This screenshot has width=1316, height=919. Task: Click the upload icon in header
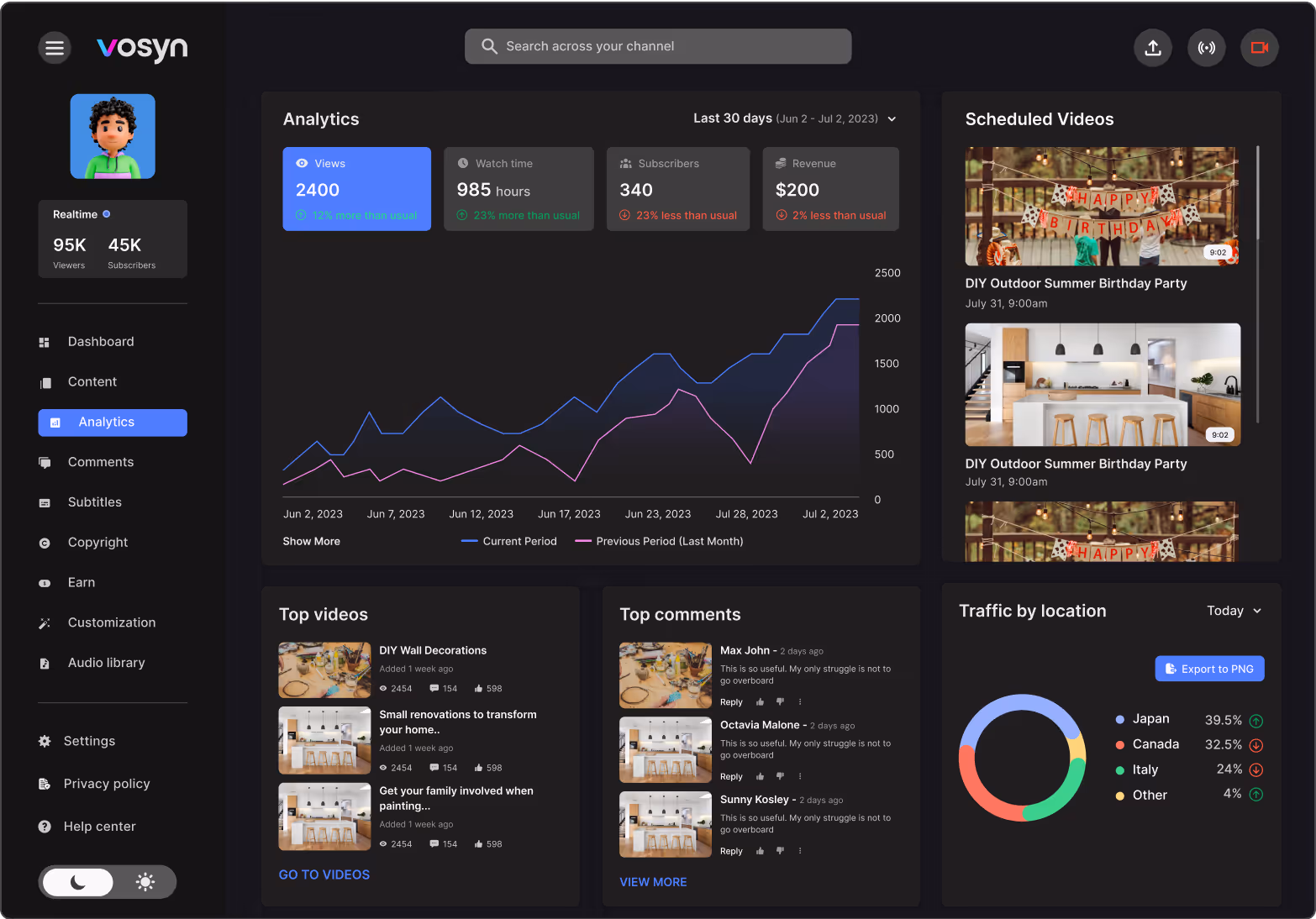pos(1153,48)
